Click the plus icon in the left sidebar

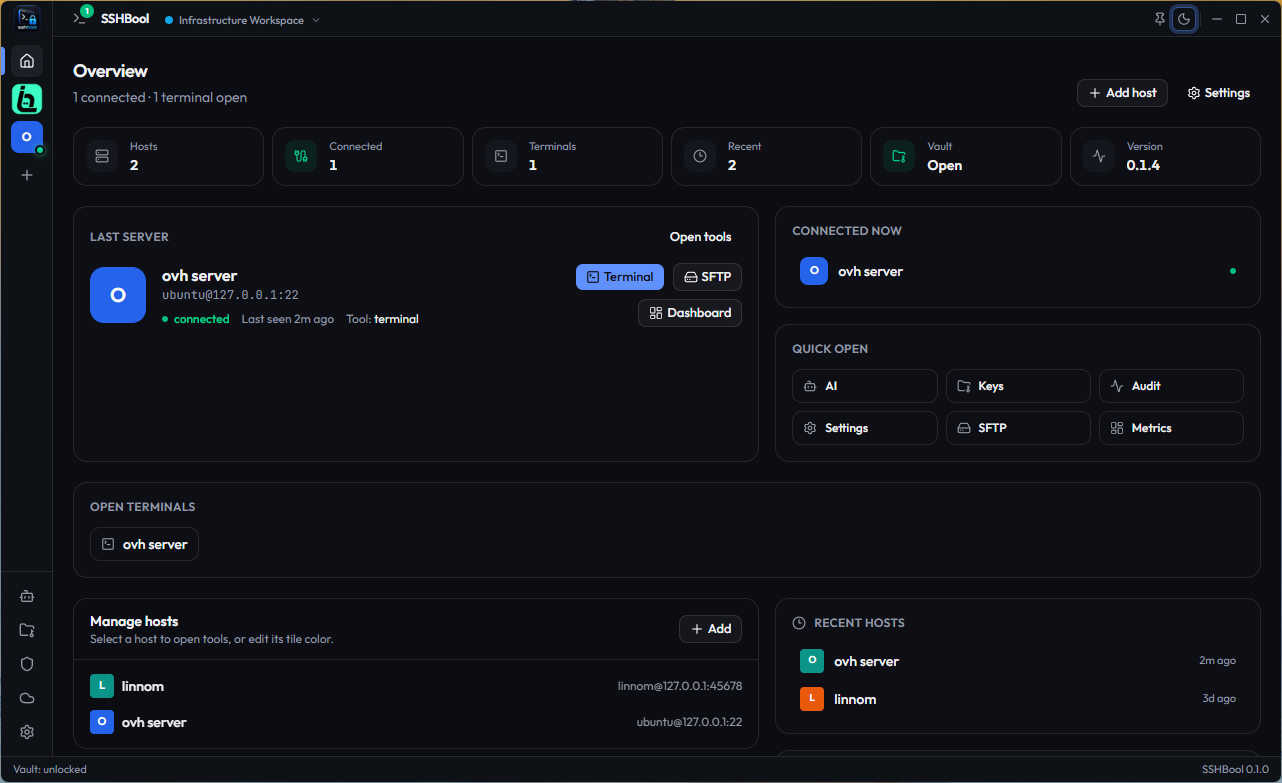pyautogui.click(x=27, y=175)
